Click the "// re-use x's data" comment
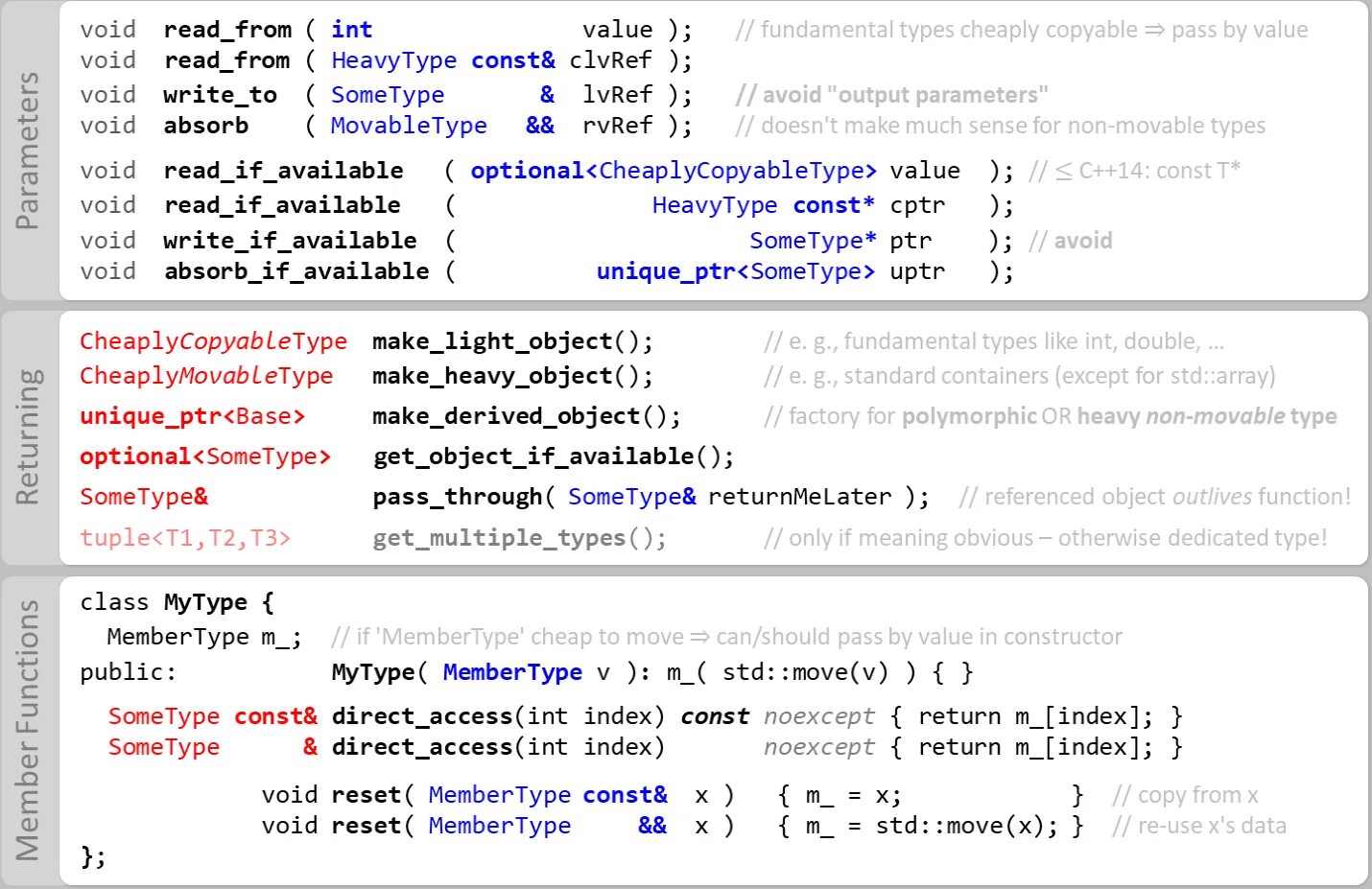Viewport: 1372px width, 889px height. coord(1199,826)
